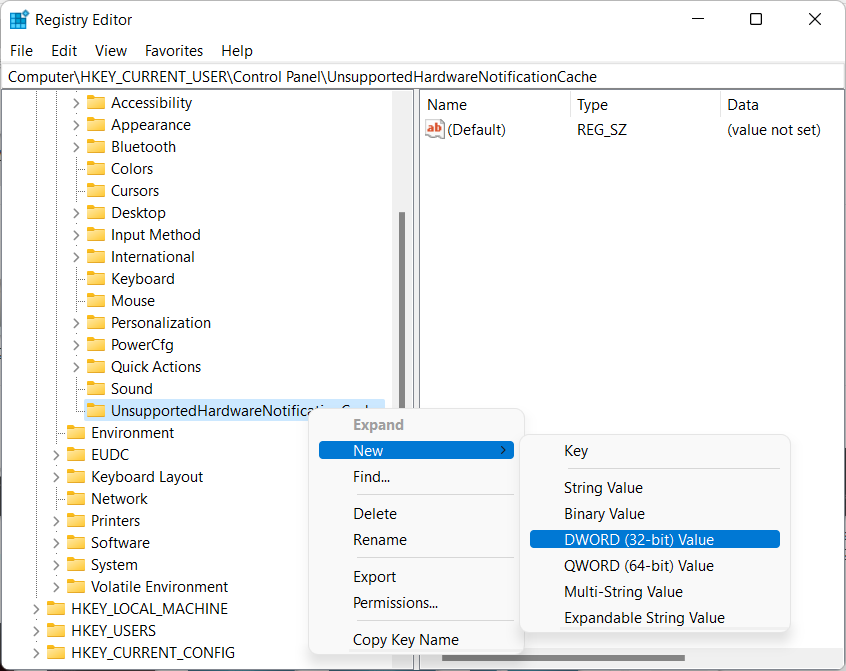Choose Permissions... in the context menu
Screen dimensions: 846x671
416,602
